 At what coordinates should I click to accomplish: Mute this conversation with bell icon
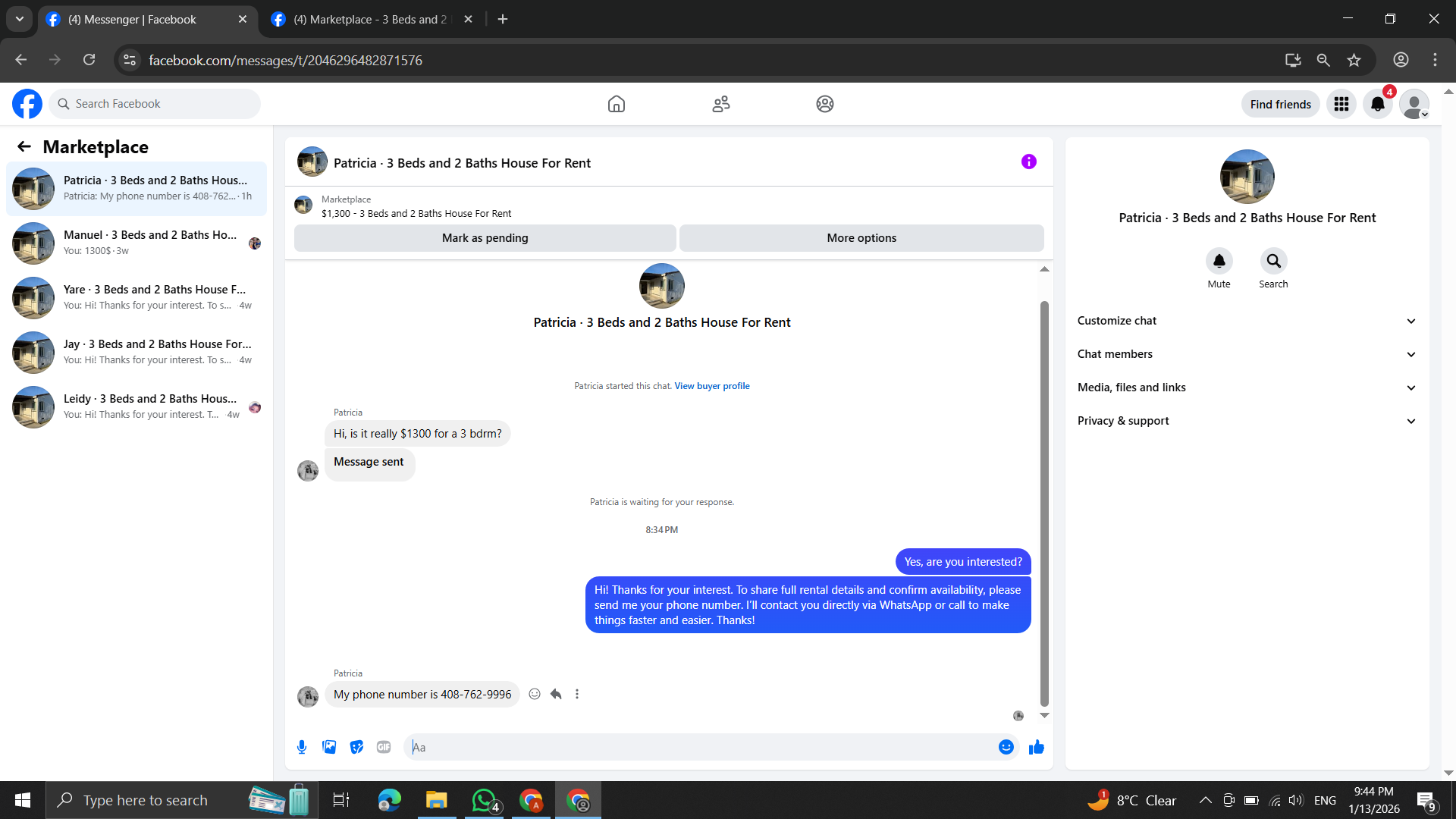tap(1219, 261)
